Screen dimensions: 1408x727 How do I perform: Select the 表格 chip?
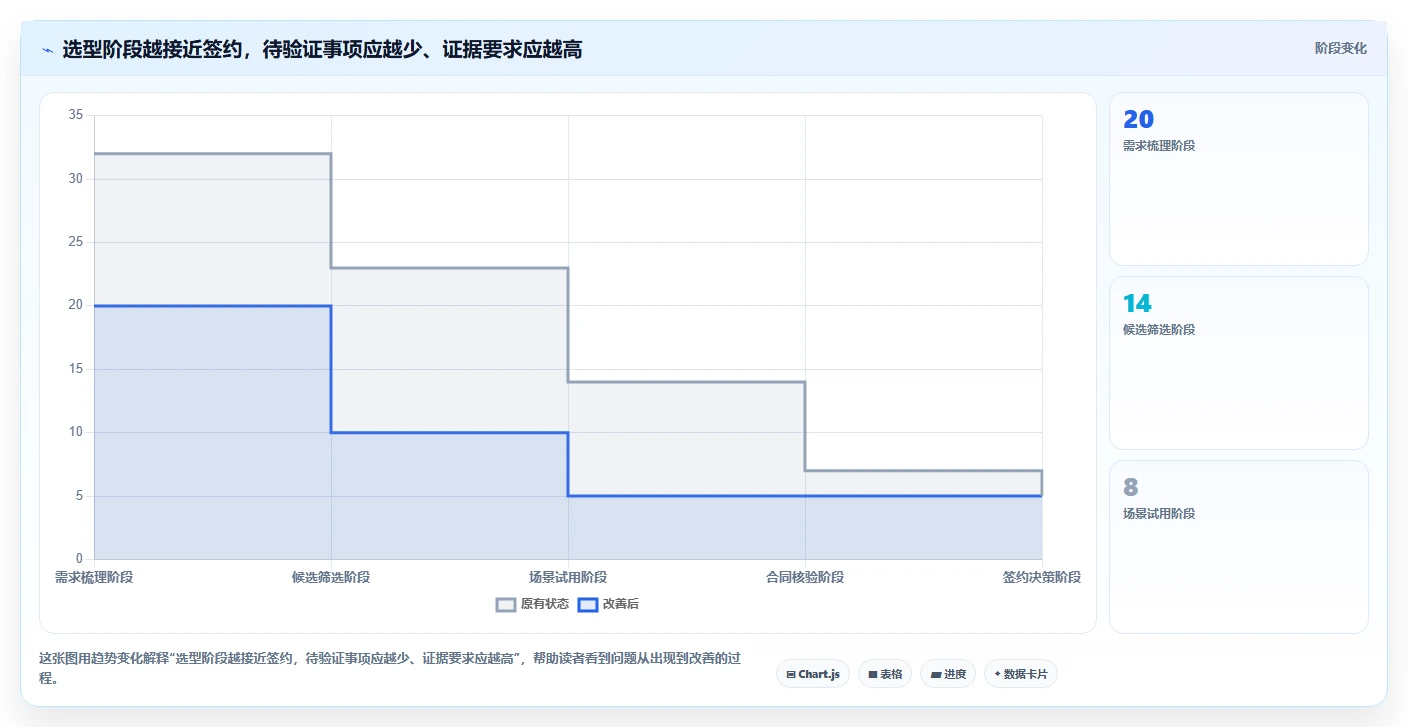(x=885, y=674)
